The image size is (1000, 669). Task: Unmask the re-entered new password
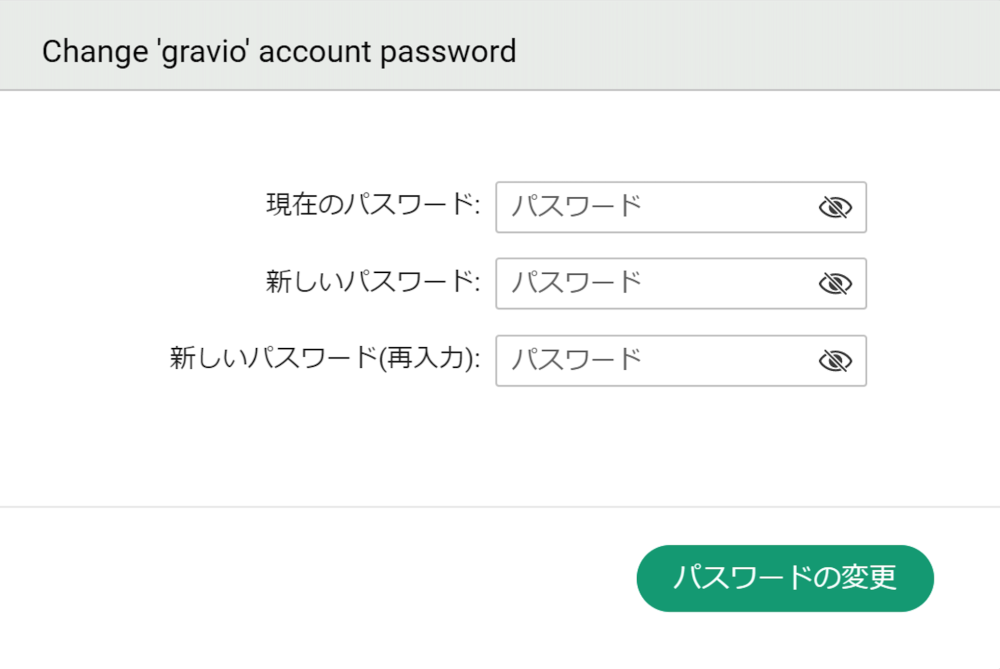coord(835,361)
